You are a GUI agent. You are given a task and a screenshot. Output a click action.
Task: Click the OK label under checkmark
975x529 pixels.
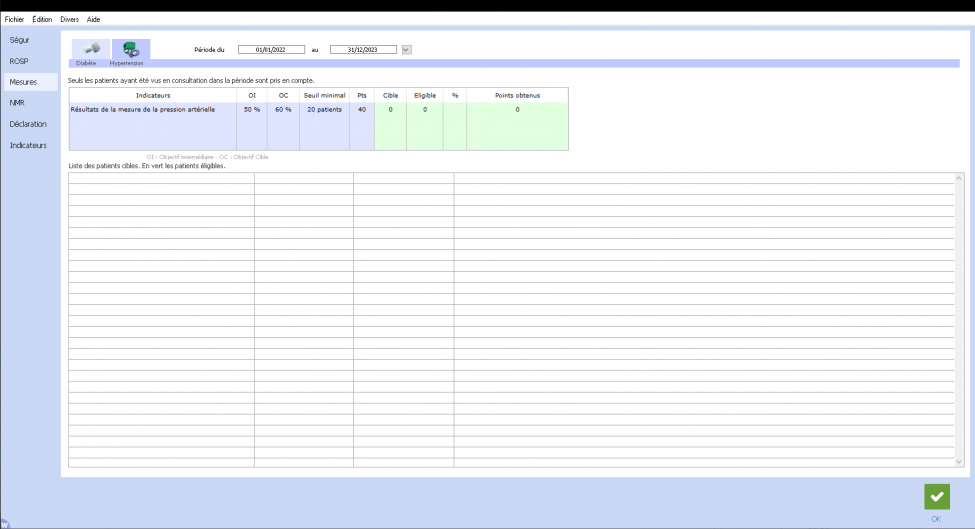[936, 519]
